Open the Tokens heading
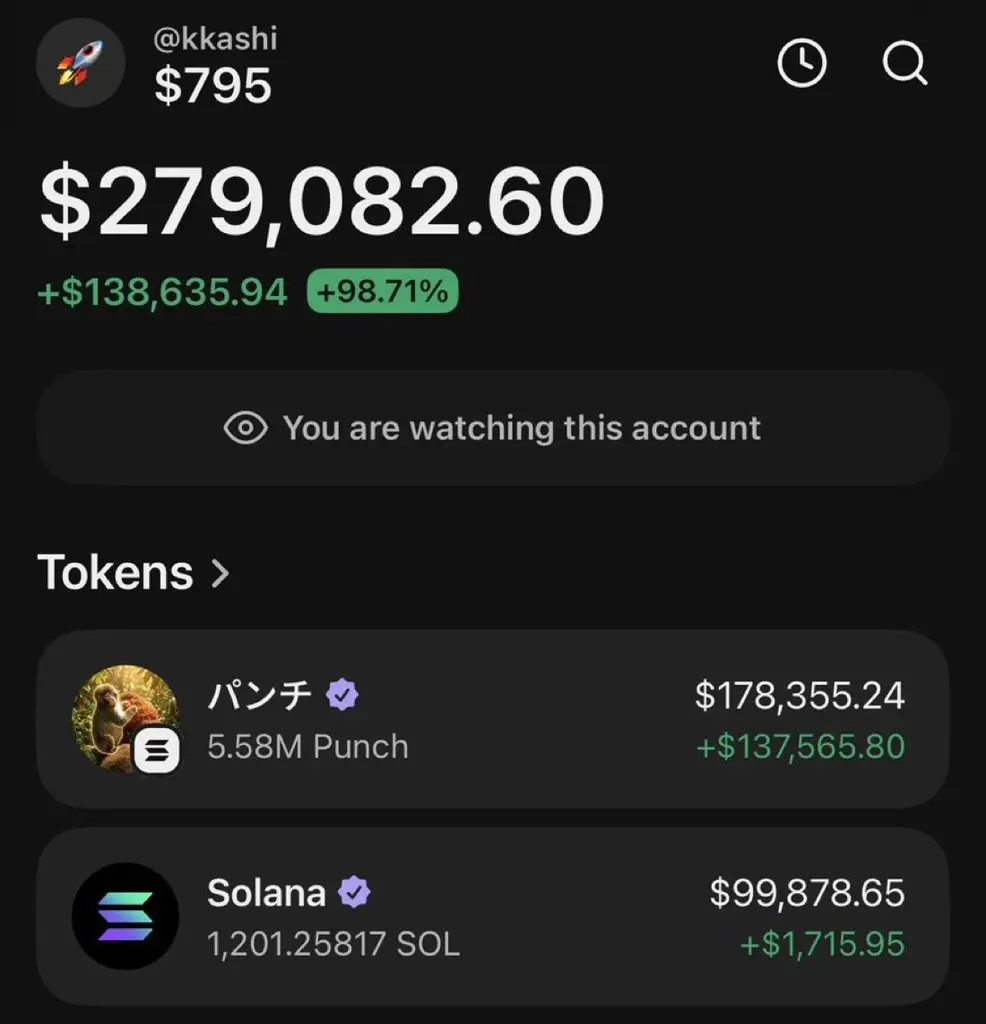Viewport: 986px width, 1024px height. (115, 573)
